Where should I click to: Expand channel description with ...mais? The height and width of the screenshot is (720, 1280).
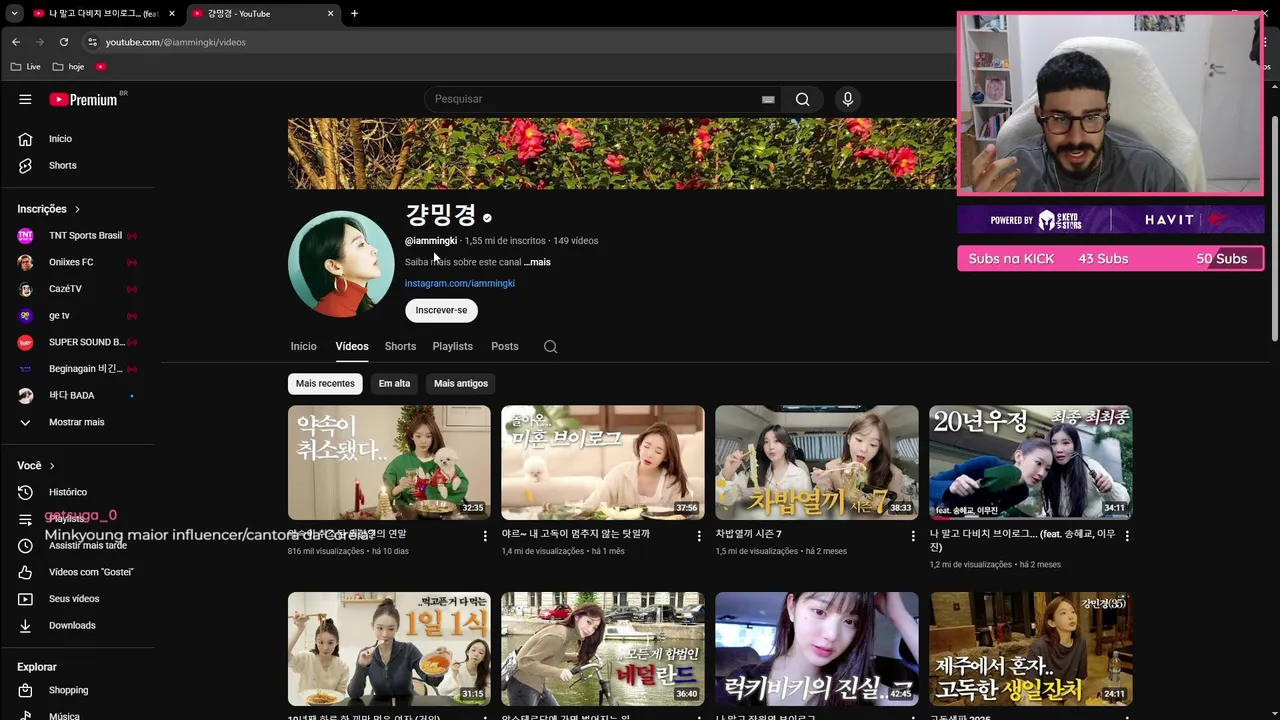(537, 262)
